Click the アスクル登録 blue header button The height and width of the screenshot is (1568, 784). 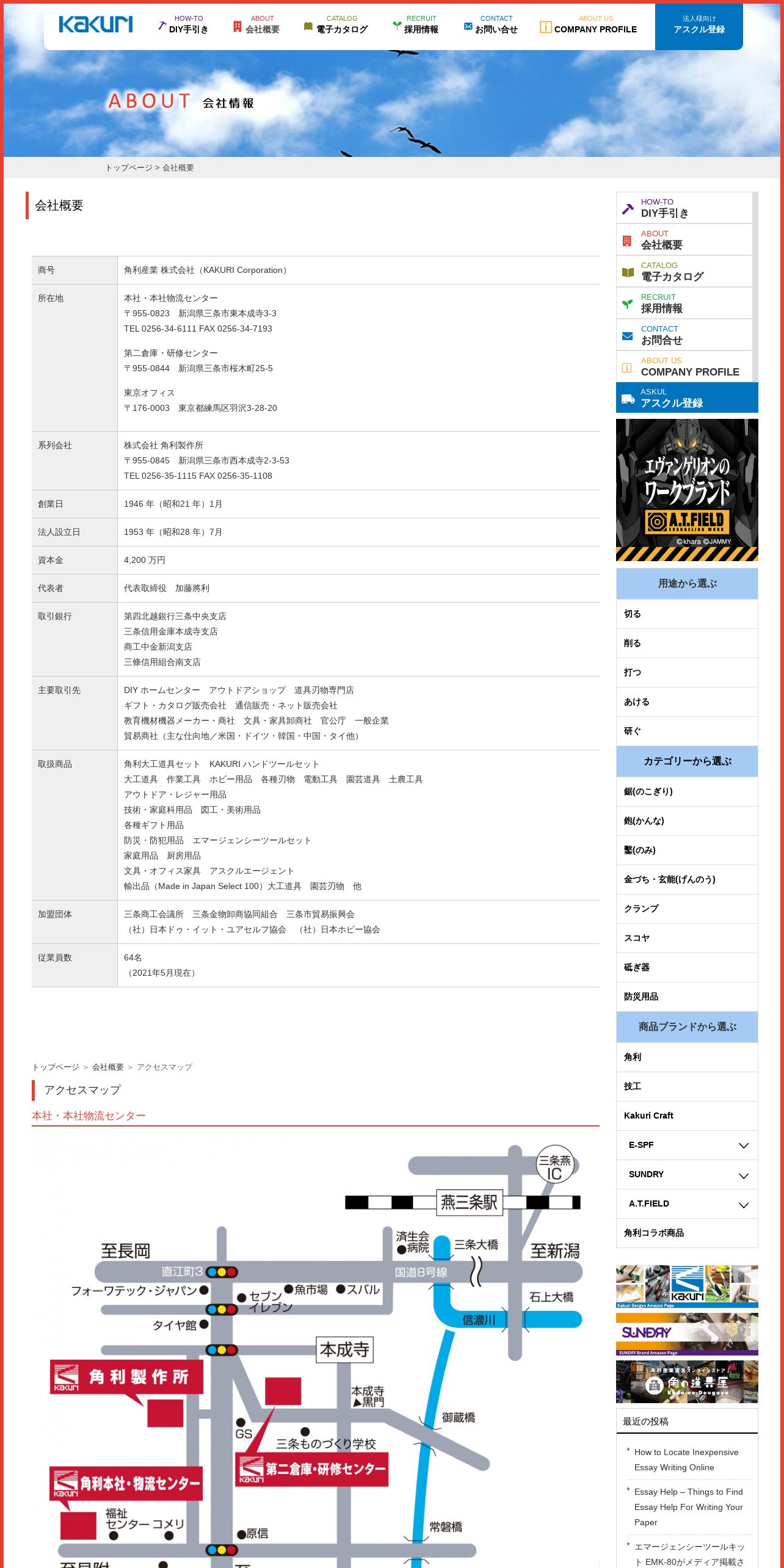click(699, 26)
